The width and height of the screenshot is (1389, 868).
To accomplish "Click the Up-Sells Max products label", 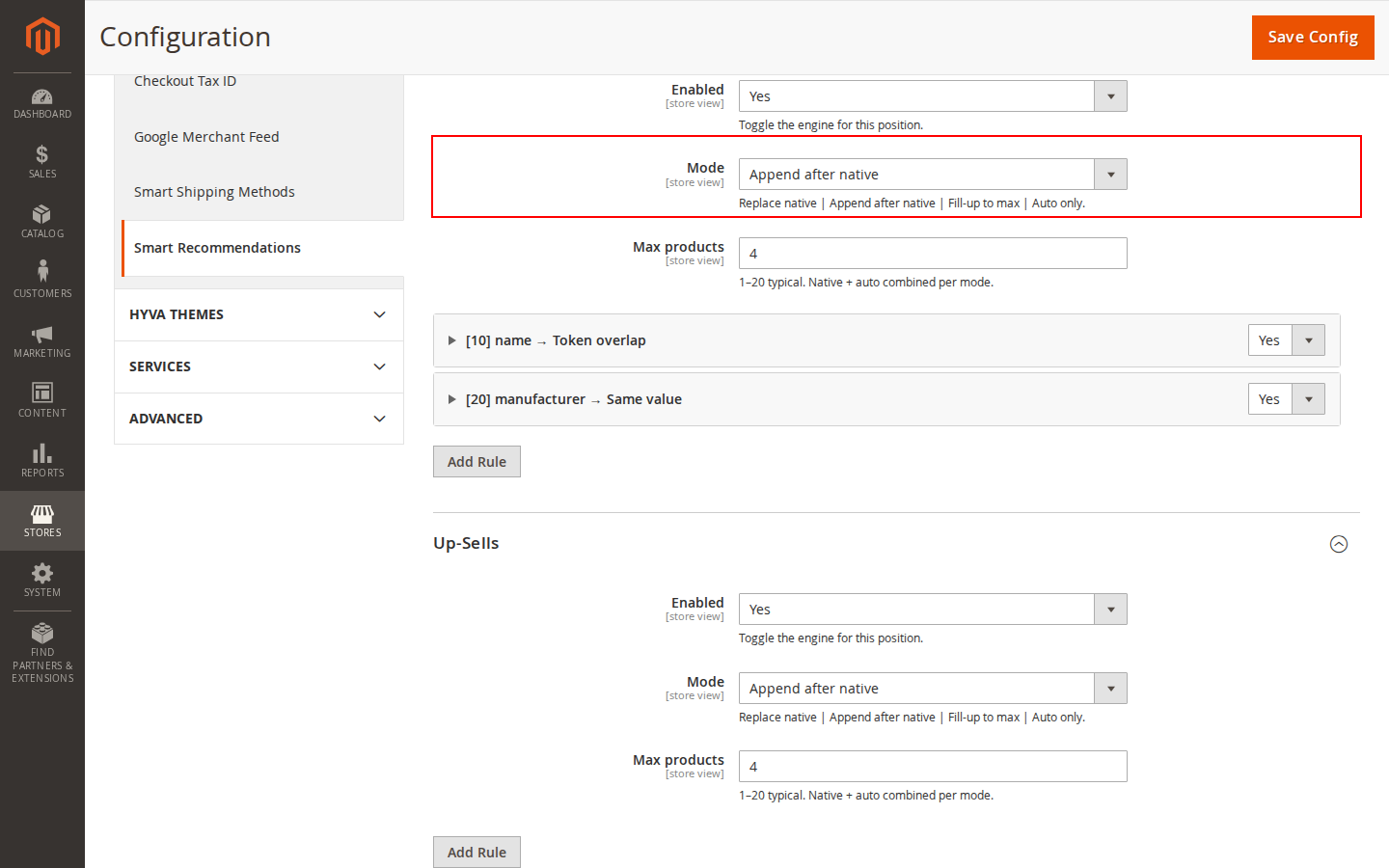I will point(678,760).
